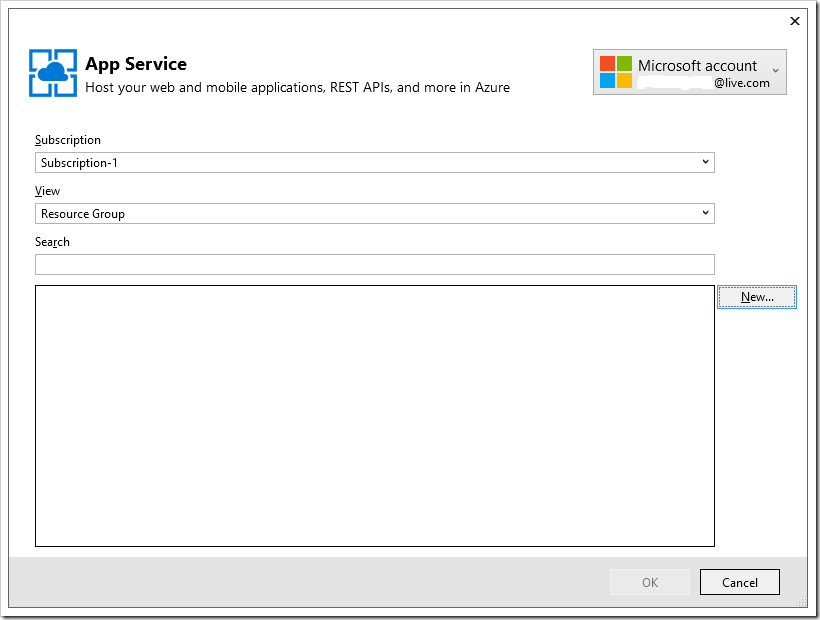The height and width of the screenshot is (620, 820).
Task: Click the Search field label
Action: pos(52,242)
